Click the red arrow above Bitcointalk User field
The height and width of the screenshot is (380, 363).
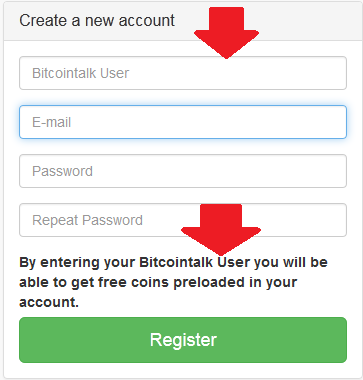coord(227,33)
